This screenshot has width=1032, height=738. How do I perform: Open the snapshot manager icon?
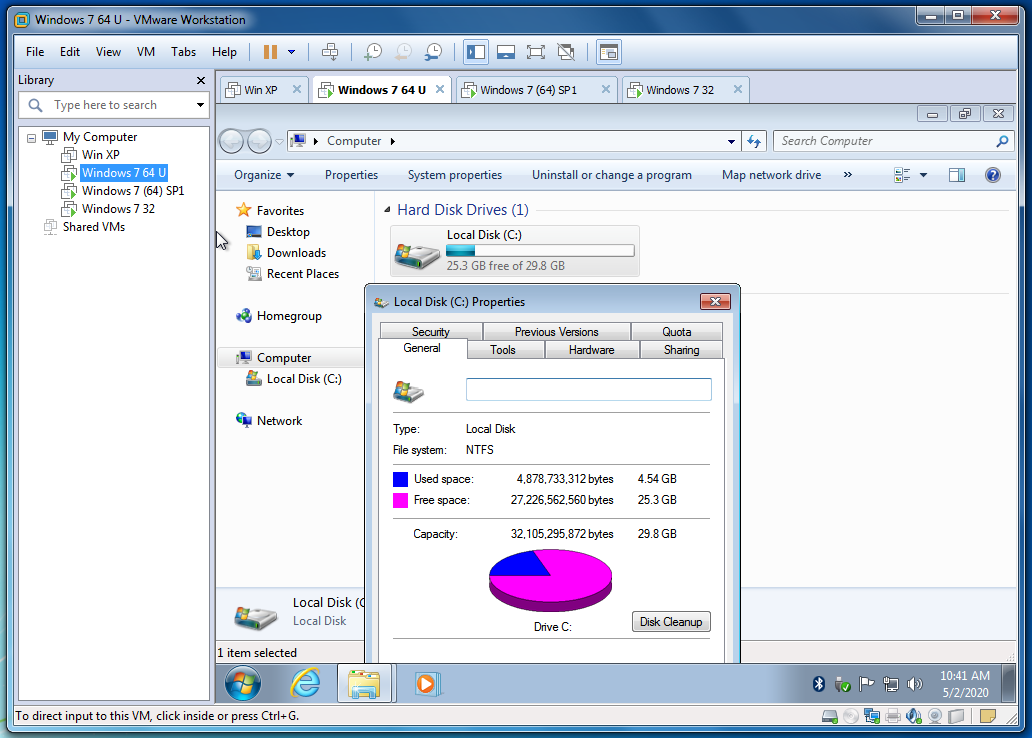coord(433,52)
